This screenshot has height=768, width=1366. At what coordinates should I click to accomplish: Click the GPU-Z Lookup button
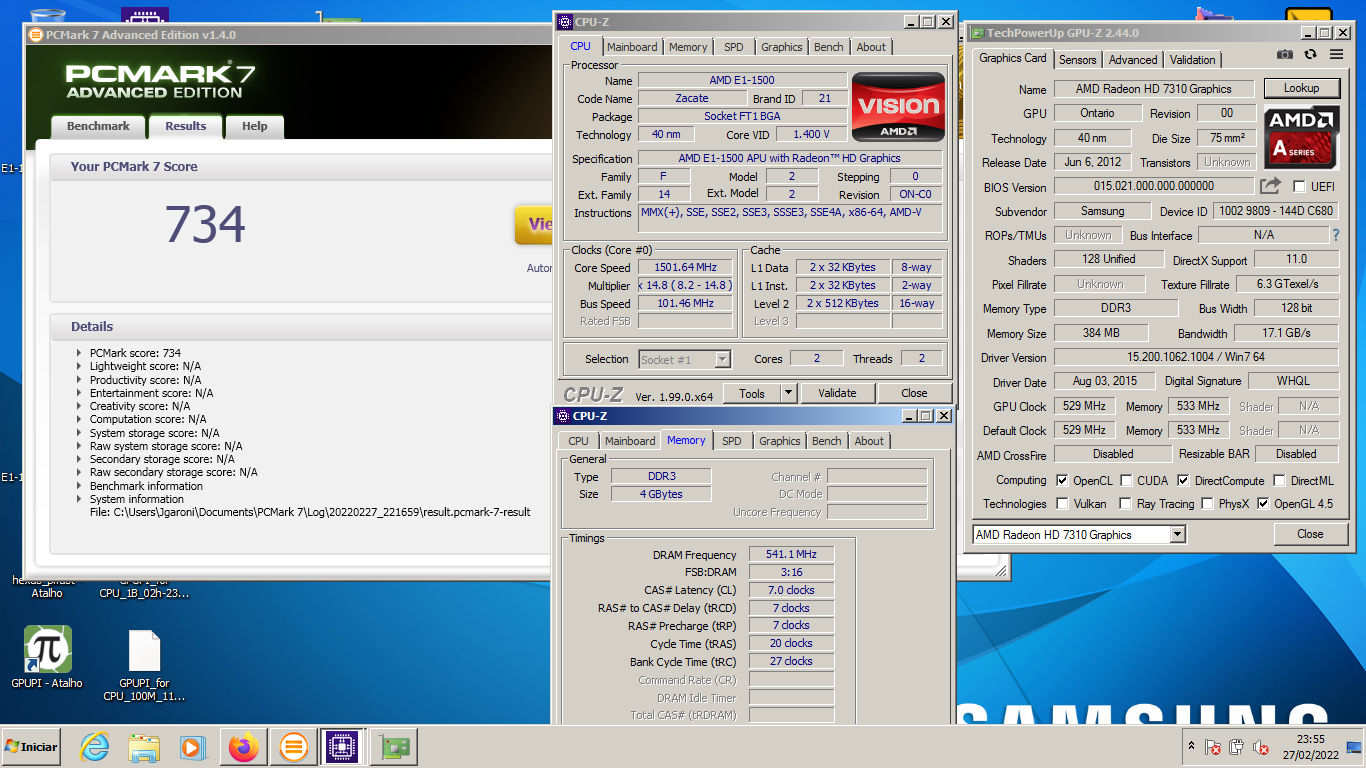click(1301, 88)
